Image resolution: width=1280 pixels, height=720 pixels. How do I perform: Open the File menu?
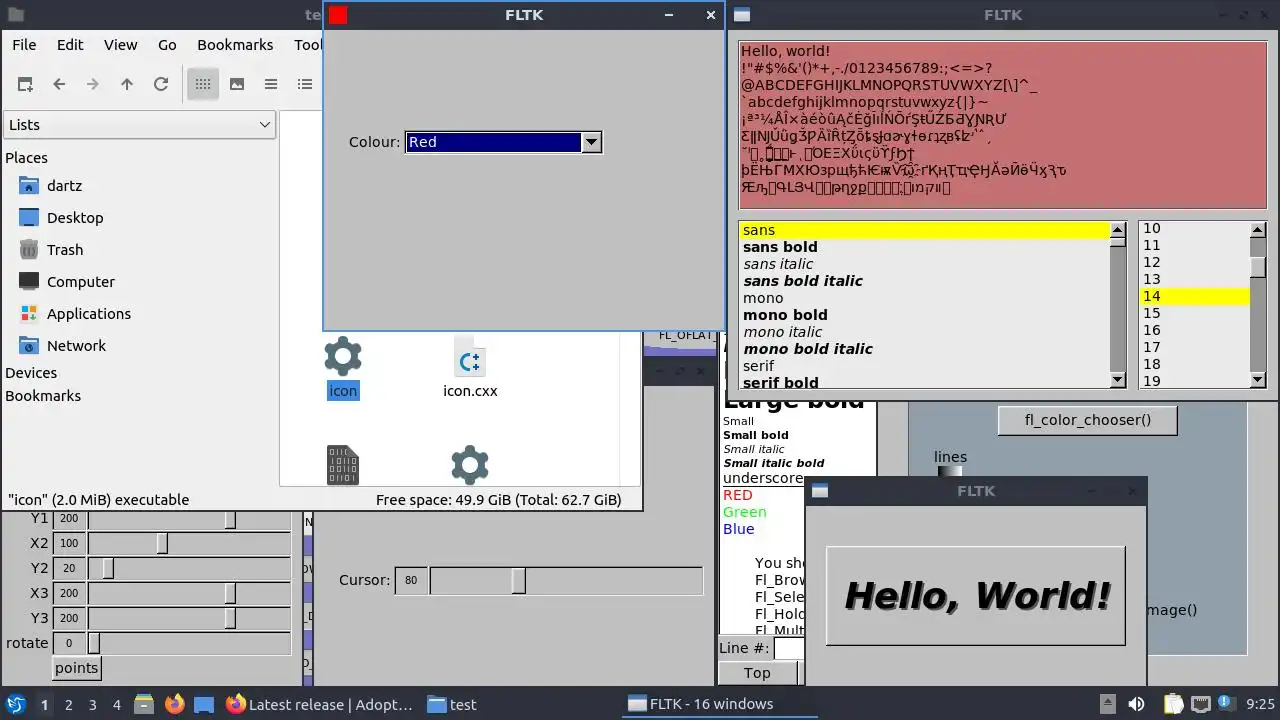coord(24,45)
